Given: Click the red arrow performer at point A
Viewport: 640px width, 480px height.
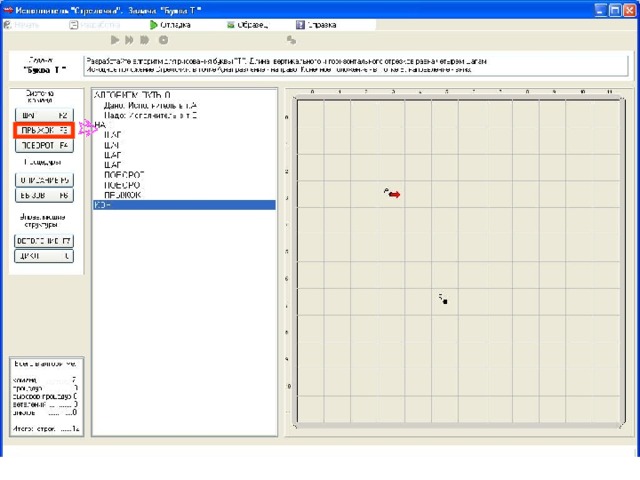Looking at the screenshot, I should coord(394,195).
